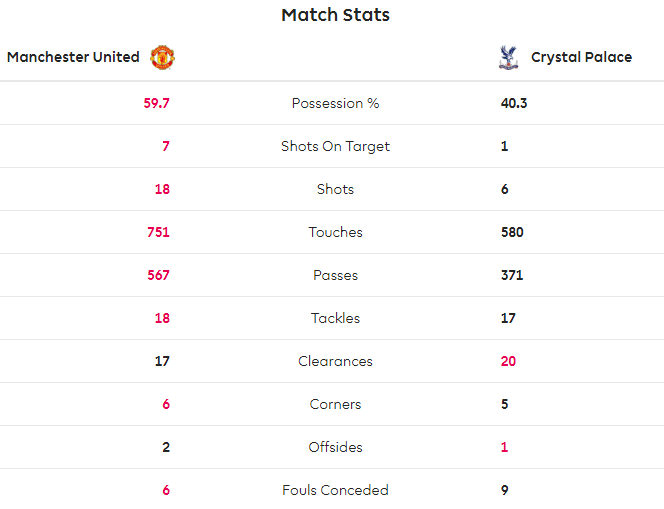Click the Manchester United club crest
The width and height of the screenshot is (664, 509).
coord(162,57)
